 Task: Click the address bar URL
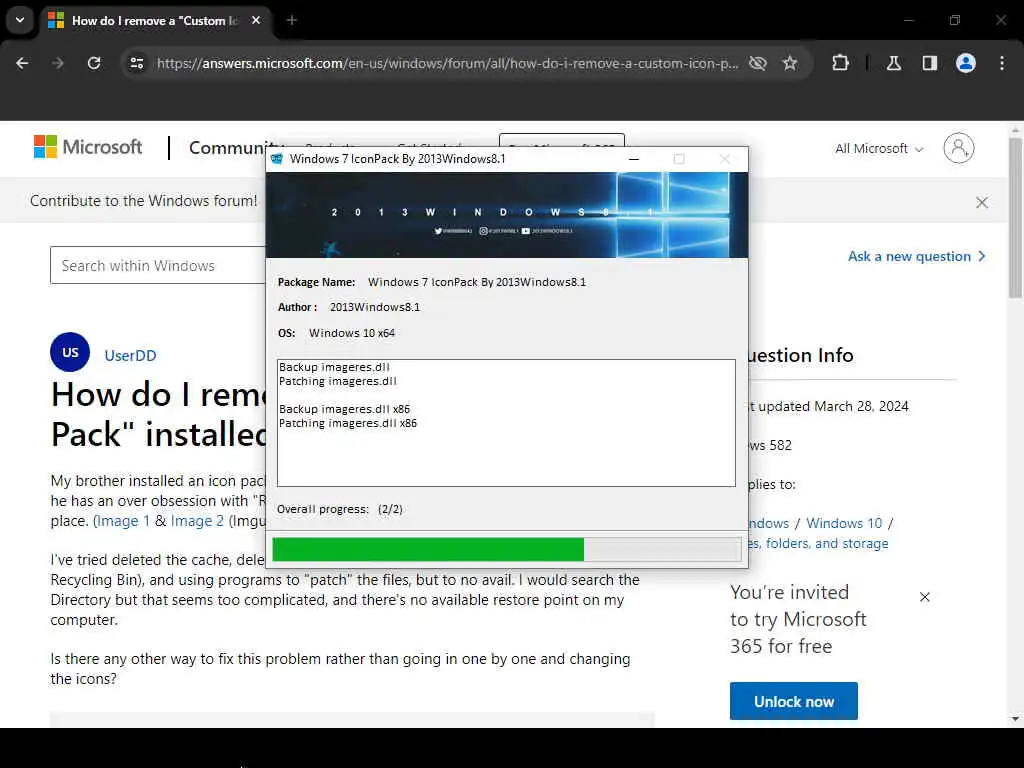(447, 63)
